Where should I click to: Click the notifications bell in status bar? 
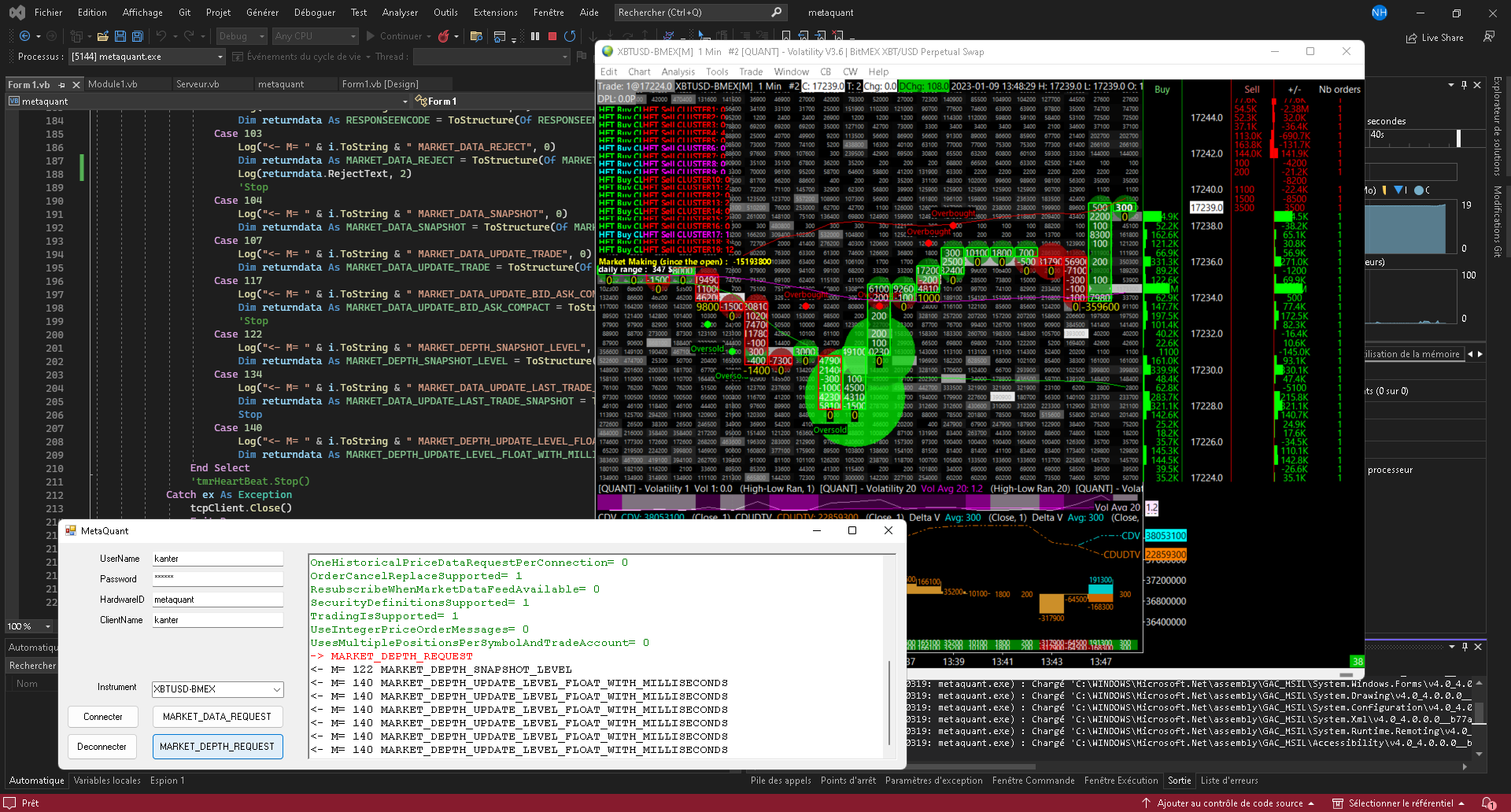1488,803
